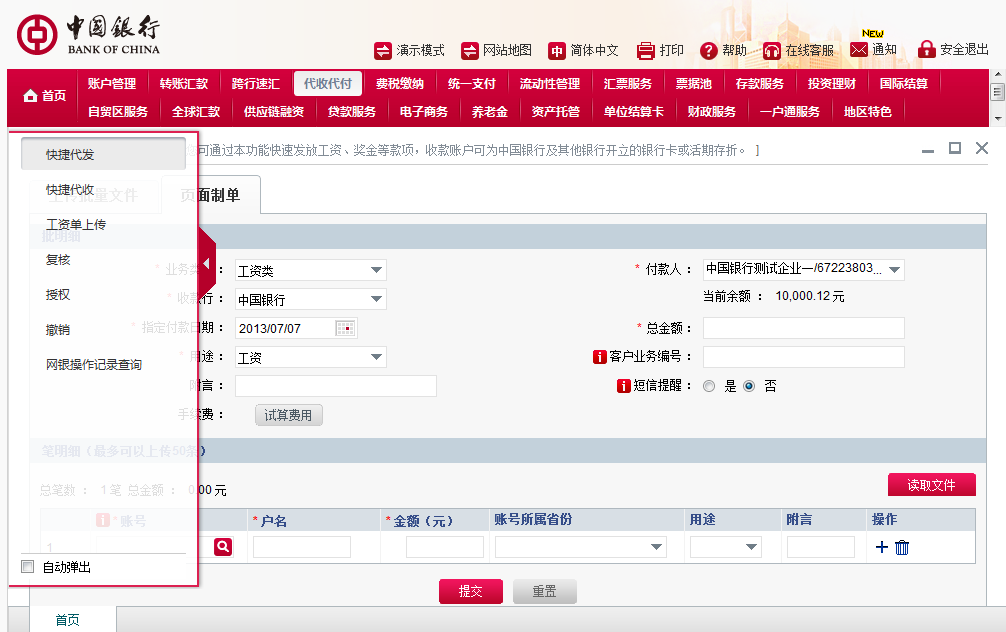The width and height of the screenshot is (1006, 632).
Task: Switch to the 页面制单 tab
Action: tap(219, 196)
